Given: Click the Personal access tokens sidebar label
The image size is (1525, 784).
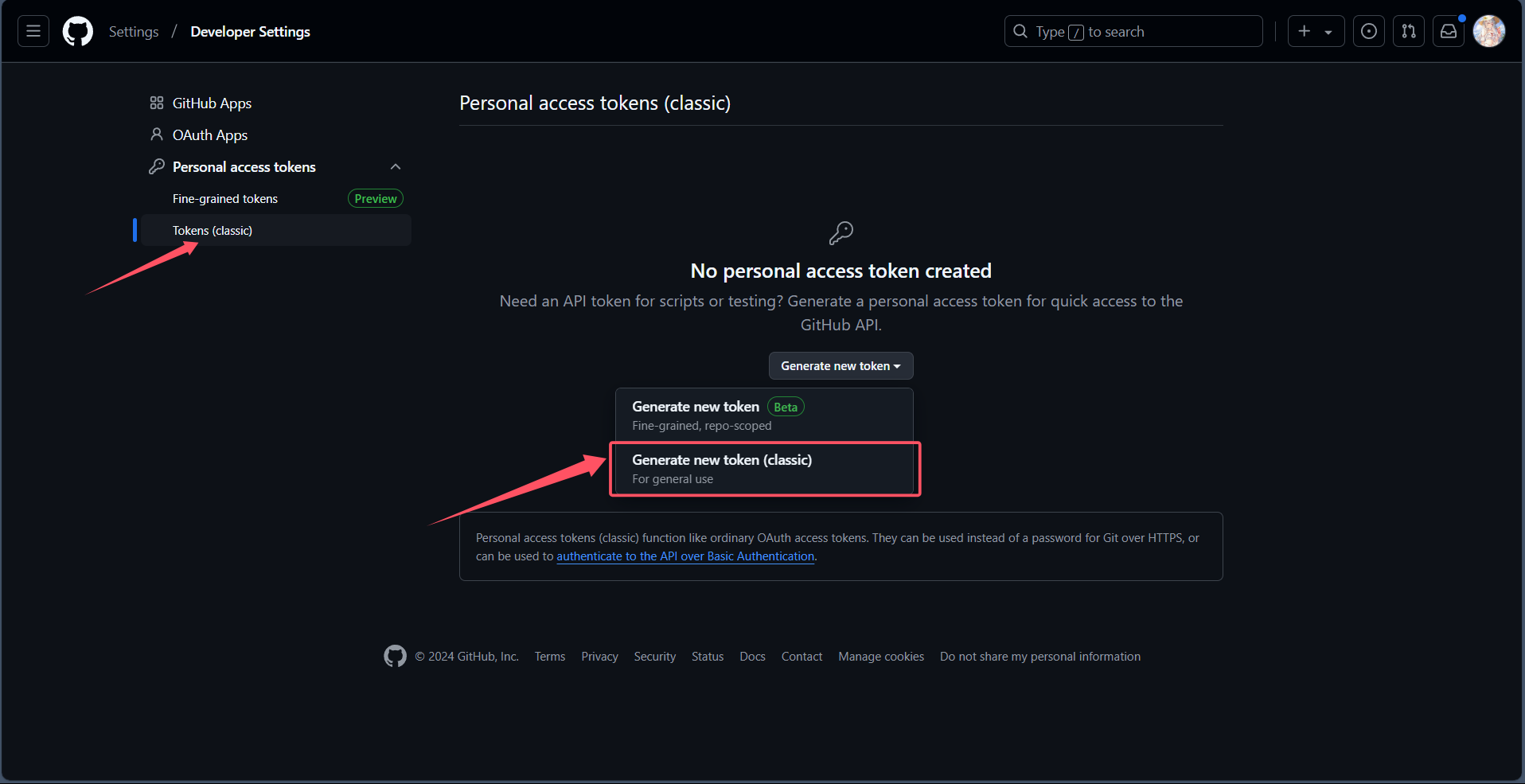Looking at the screenshot, I should click(244, 166).
